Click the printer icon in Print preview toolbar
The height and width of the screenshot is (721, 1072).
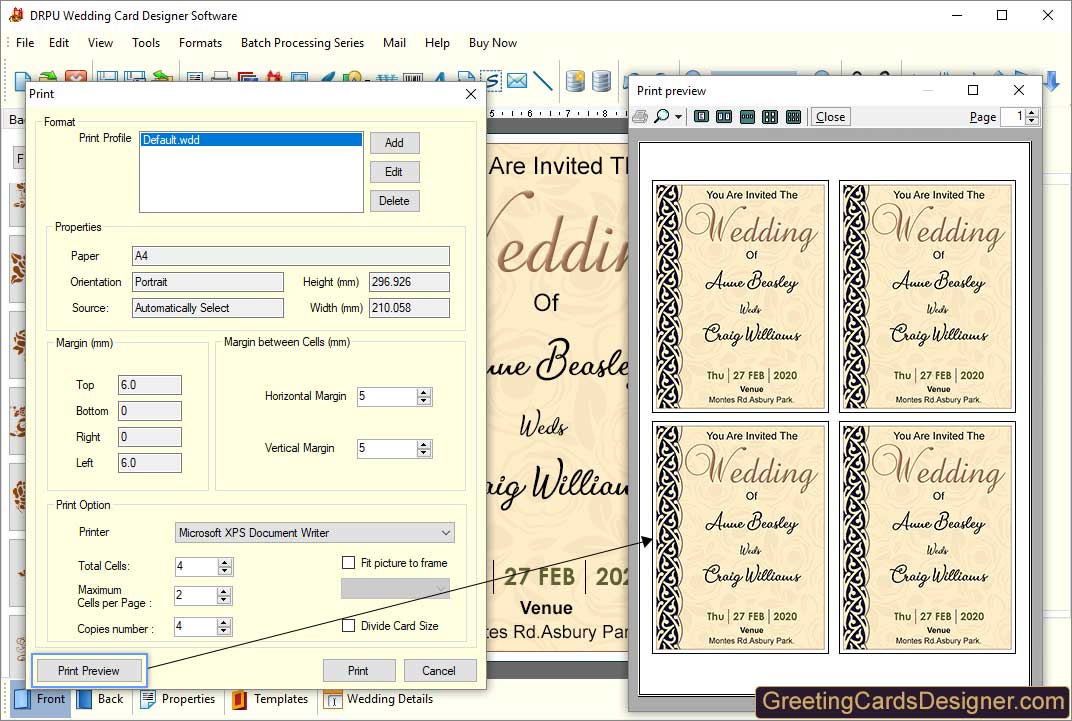[x=640, y=116]
